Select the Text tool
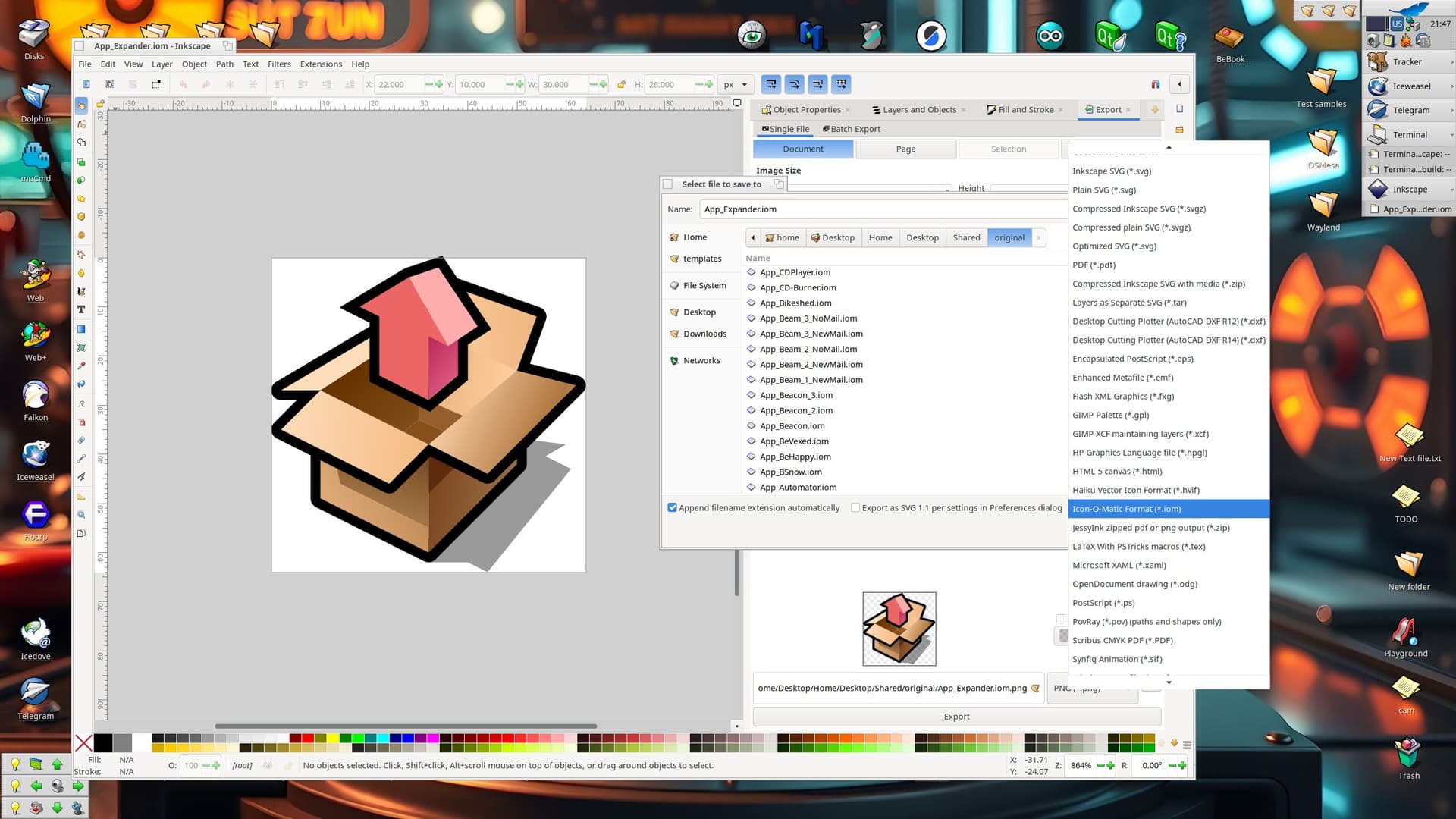This screenshot has height=819, width=1456. (81, 309)
